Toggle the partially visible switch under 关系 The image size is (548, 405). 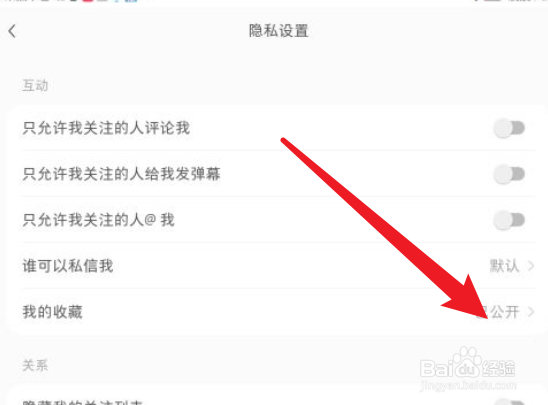[x=509, y=402]
